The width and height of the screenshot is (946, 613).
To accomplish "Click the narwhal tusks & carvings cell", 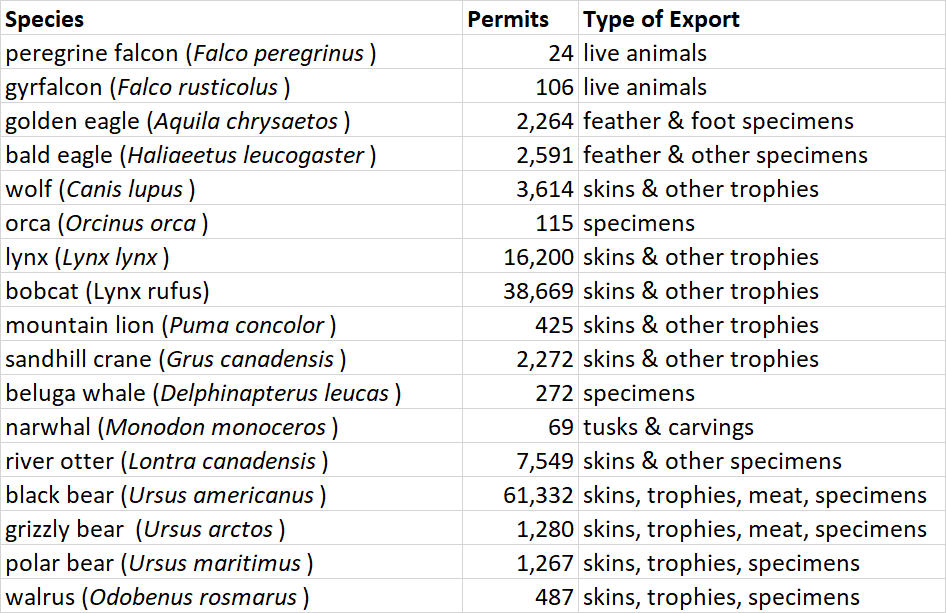I will [x=668, y=427].
